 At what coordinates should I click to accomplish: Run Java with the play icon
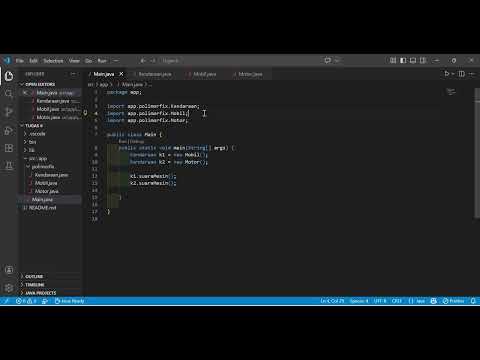pyautogui.click(x=447, y=74)
